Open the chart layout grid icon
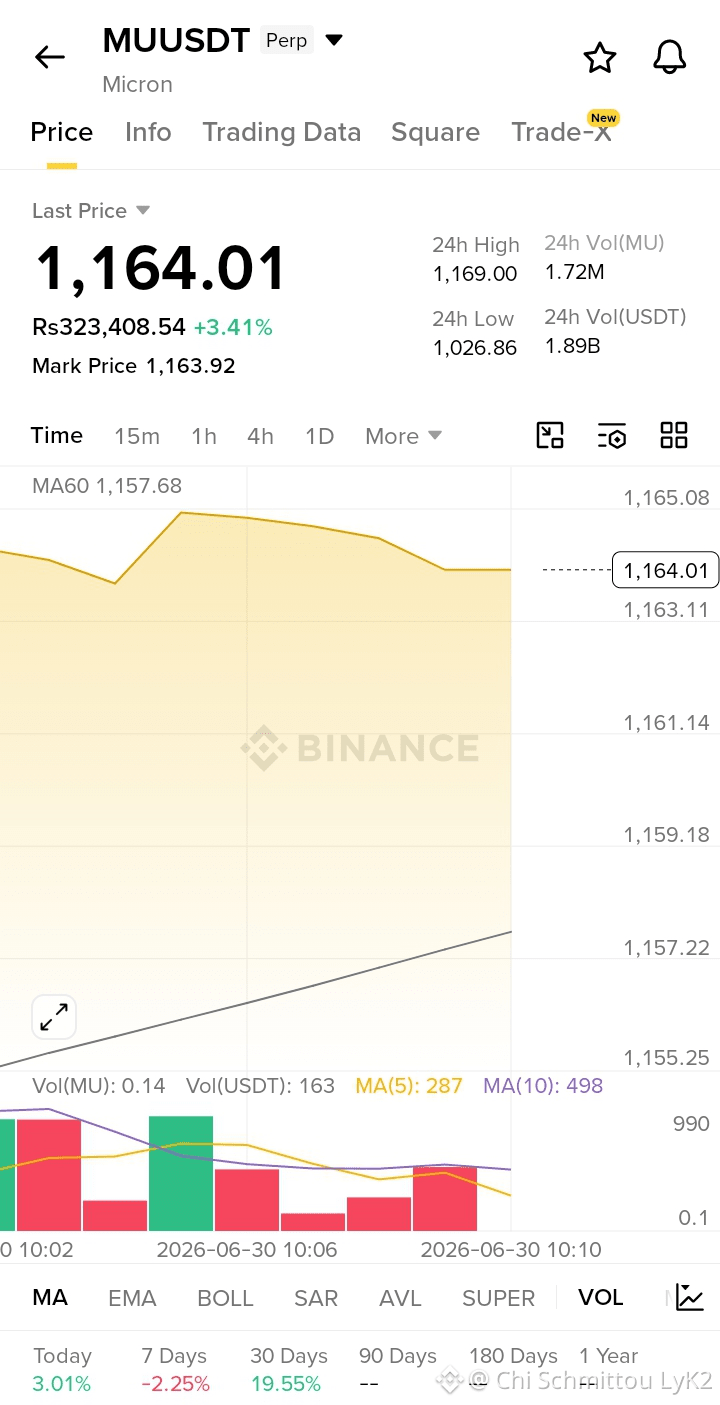The width and height of the screenshot is (720, 1405). tap(674, 435)
